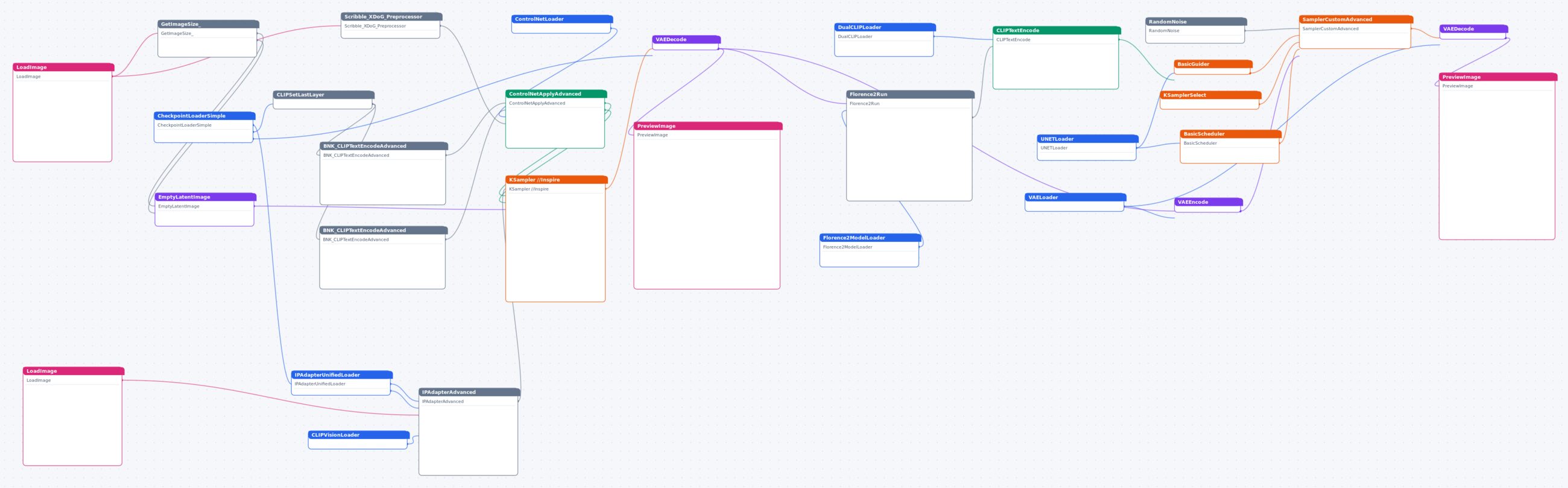Select the IPAdapterUnifiedLoader node
The height and width of the screenshot is (488, 1568).
point(341,383)
